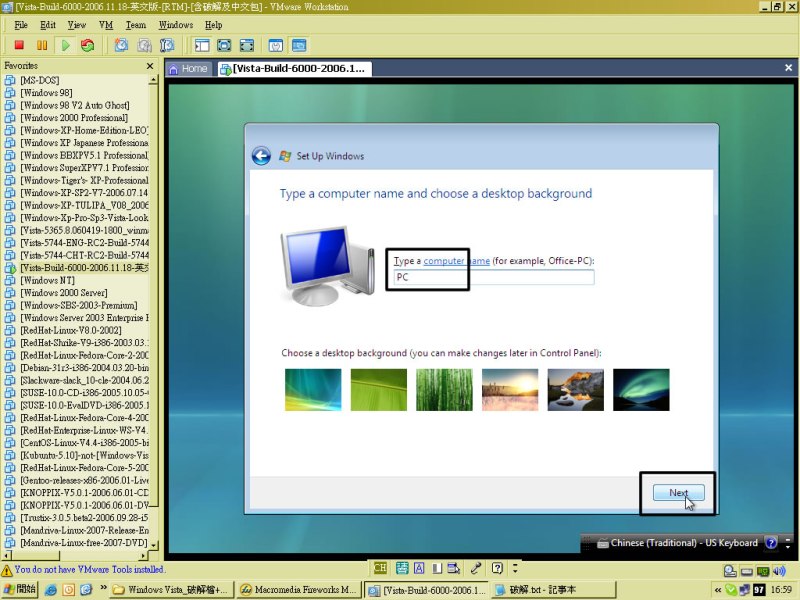Select the Vista-Build-6000 VM tab
The width and height of the screenshot is (800, 600).
[294, 69]
